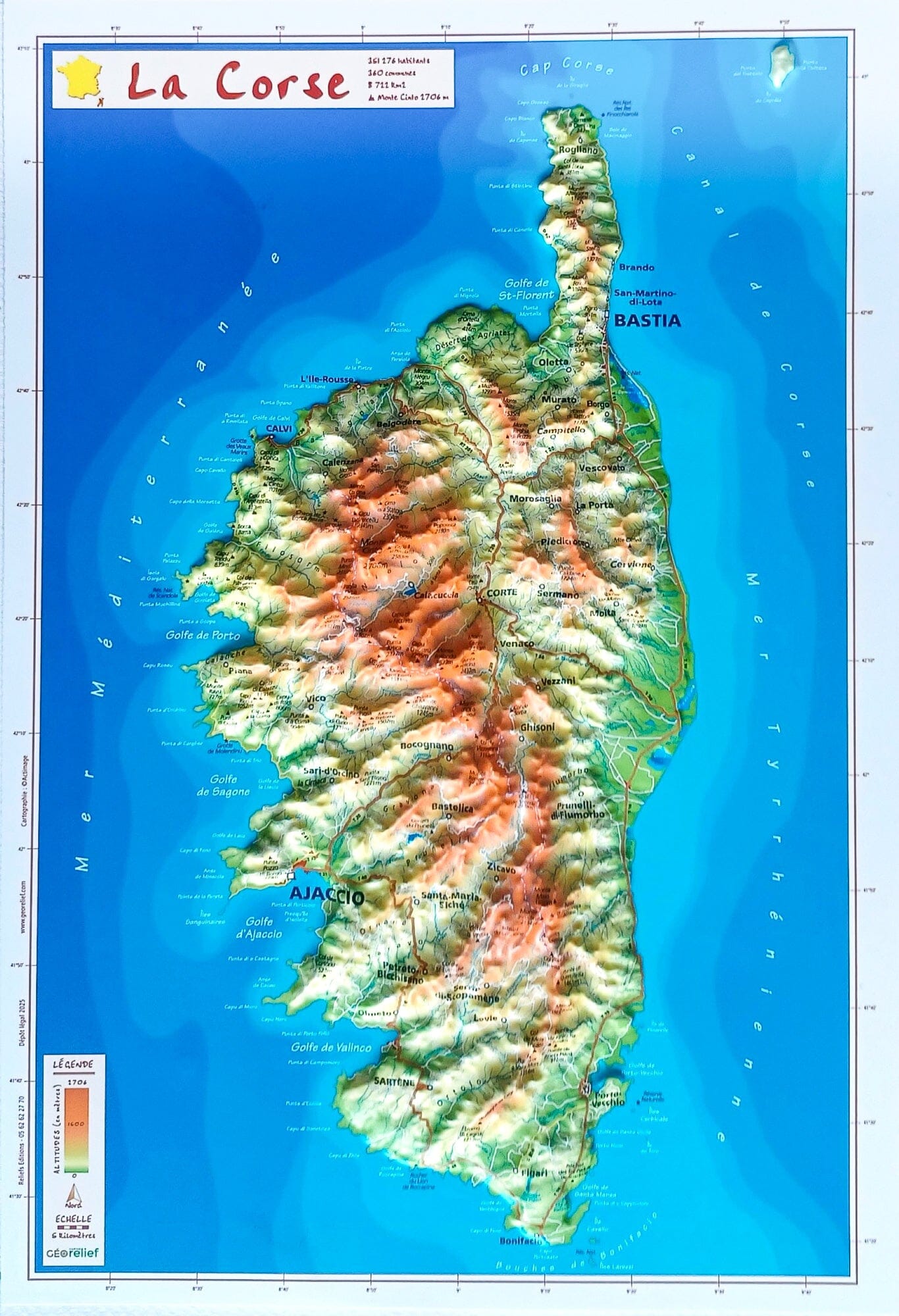Click the 'Golfe de Valinco' label
899x1316 pixels.
331,1047
